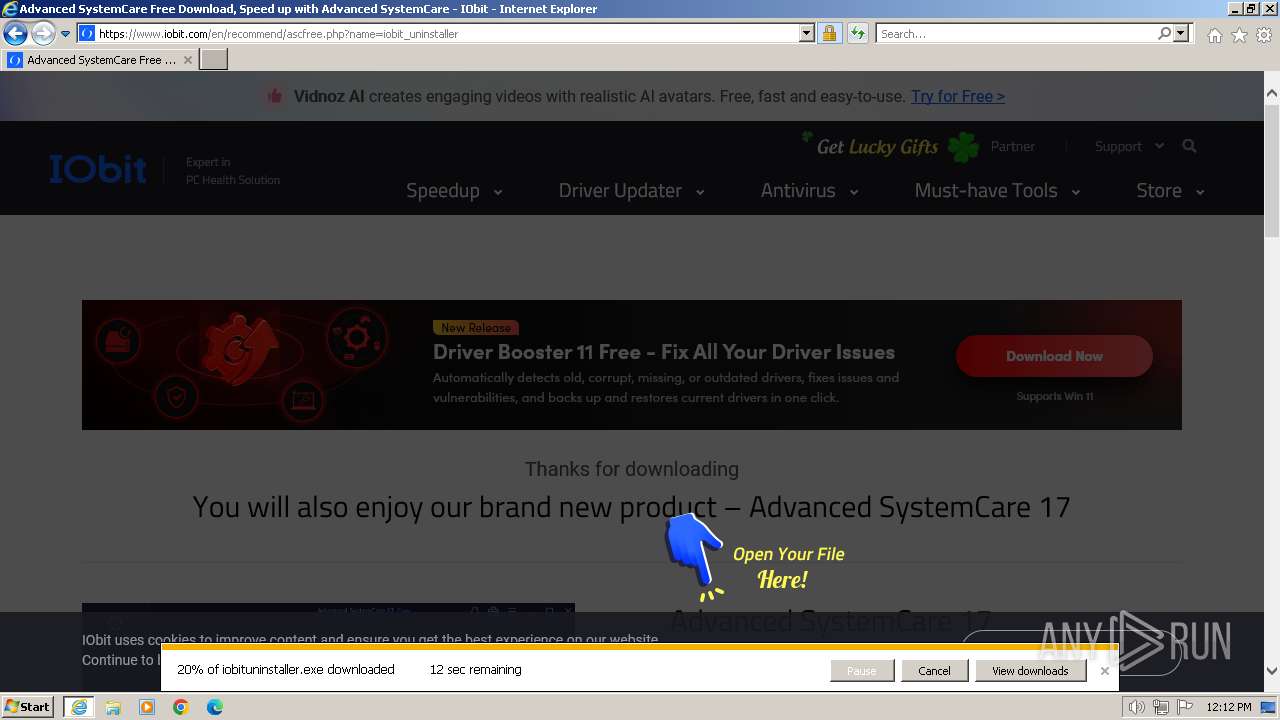Click the New Release badge
Screen dimensions: 1280x720
476,327
